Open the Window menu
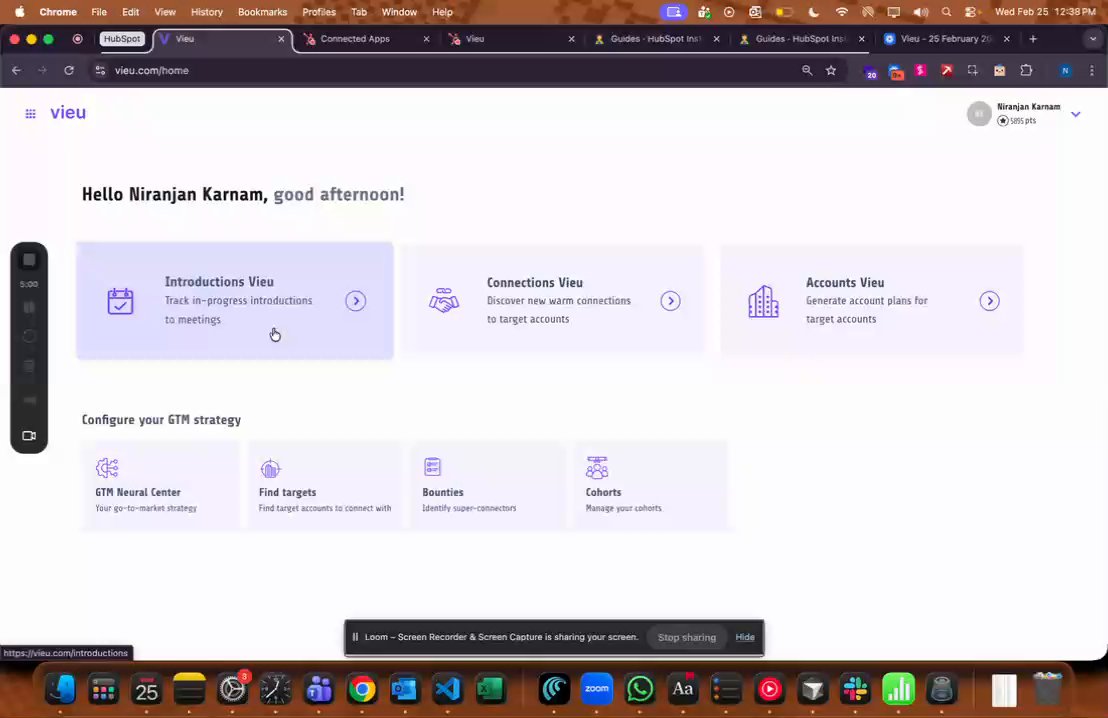1108x718 pixels. click(399, 12)
